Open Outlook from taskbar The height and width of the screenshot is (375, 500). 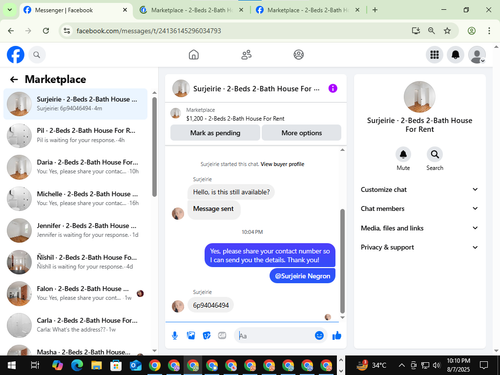(135, 365)
